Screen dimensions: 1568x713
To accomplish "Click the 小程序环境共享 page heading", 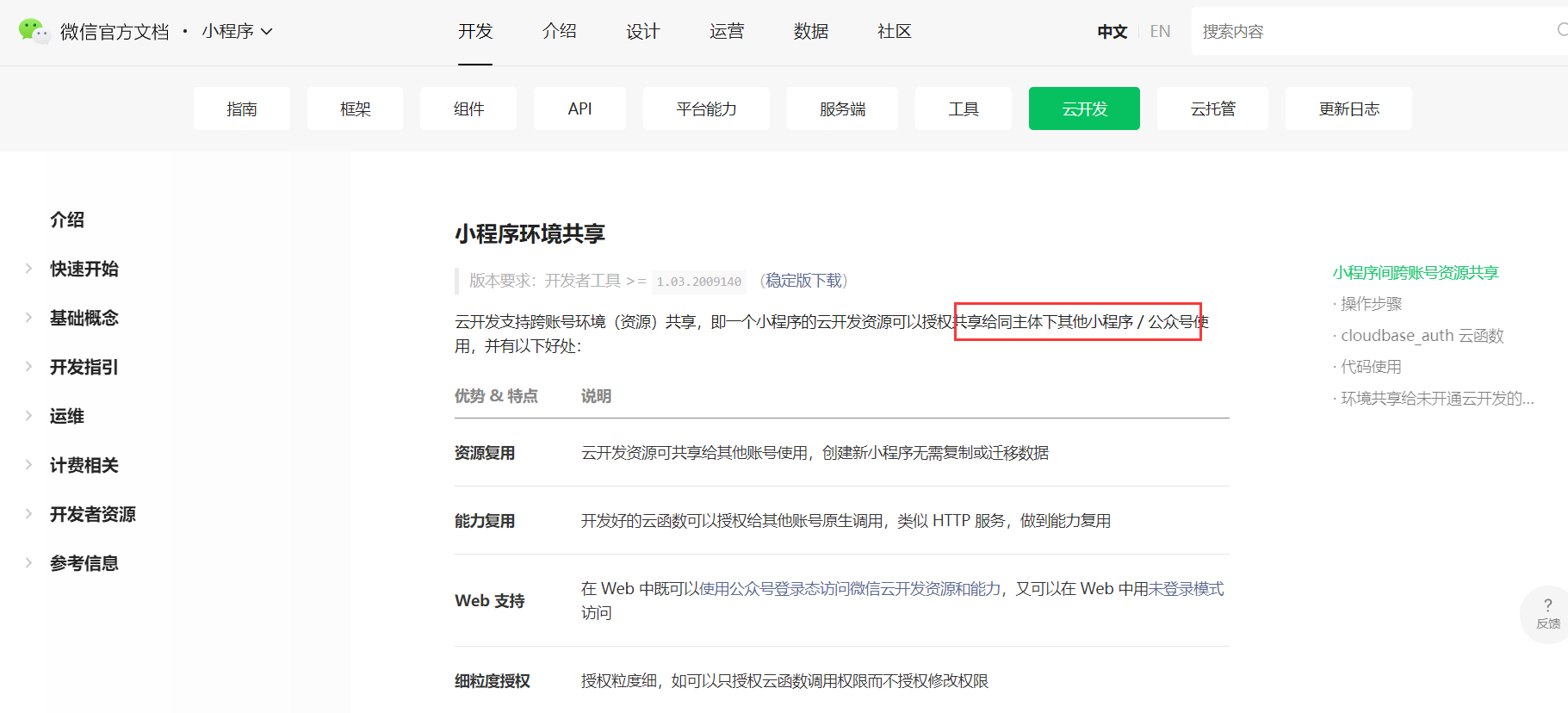I will (530, 234).
